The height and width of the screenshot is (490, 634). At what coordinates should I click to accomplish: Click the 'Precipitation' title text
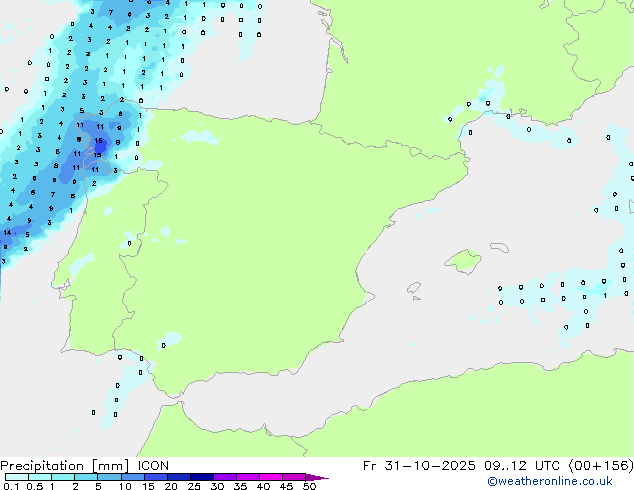pyautogui.click(x=42, y=466)
